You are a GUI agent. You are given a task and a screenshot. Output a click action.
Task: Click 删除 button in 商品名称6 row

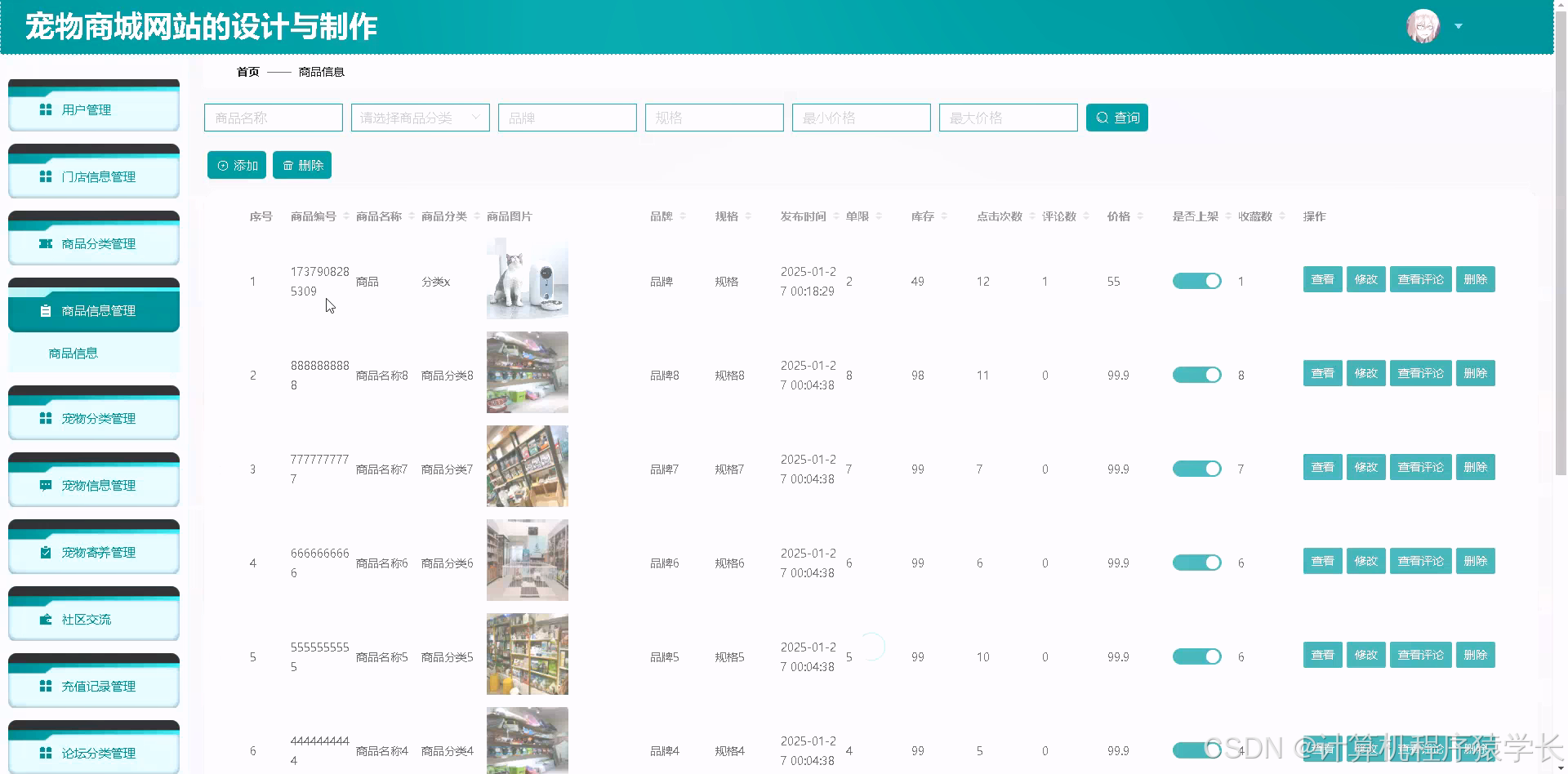point(1475,561)
